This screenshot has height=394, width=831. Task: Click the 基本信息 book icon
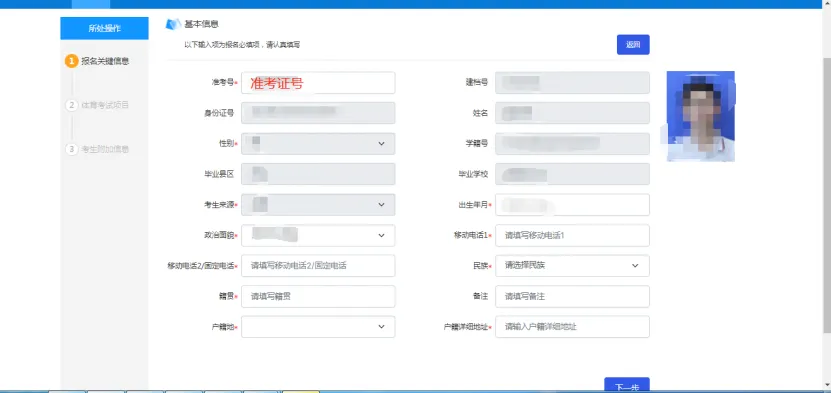coord(173,24)
